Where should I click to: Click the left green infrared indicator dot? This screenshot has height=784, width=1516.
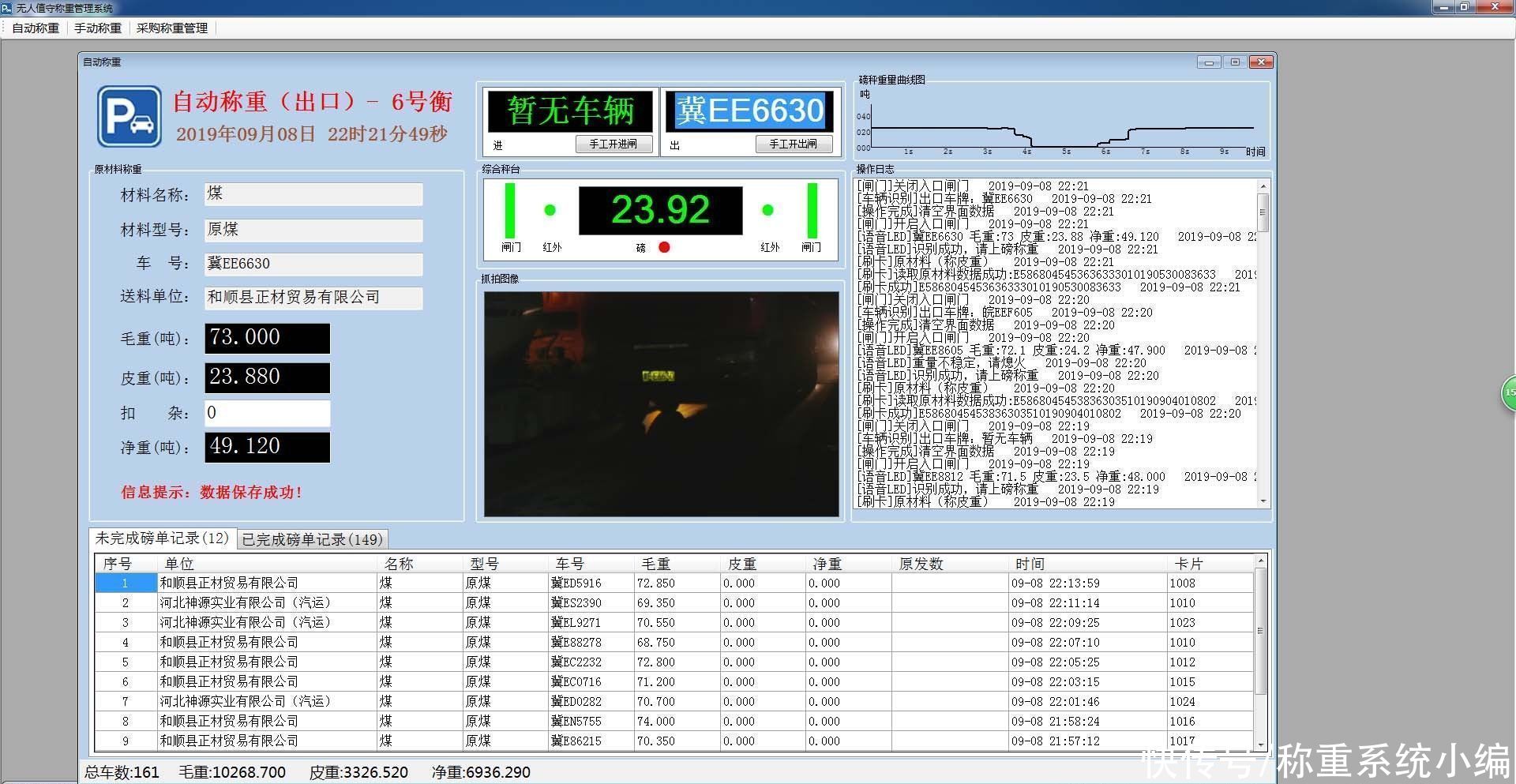pyautogui.click(x=550, y=210)
